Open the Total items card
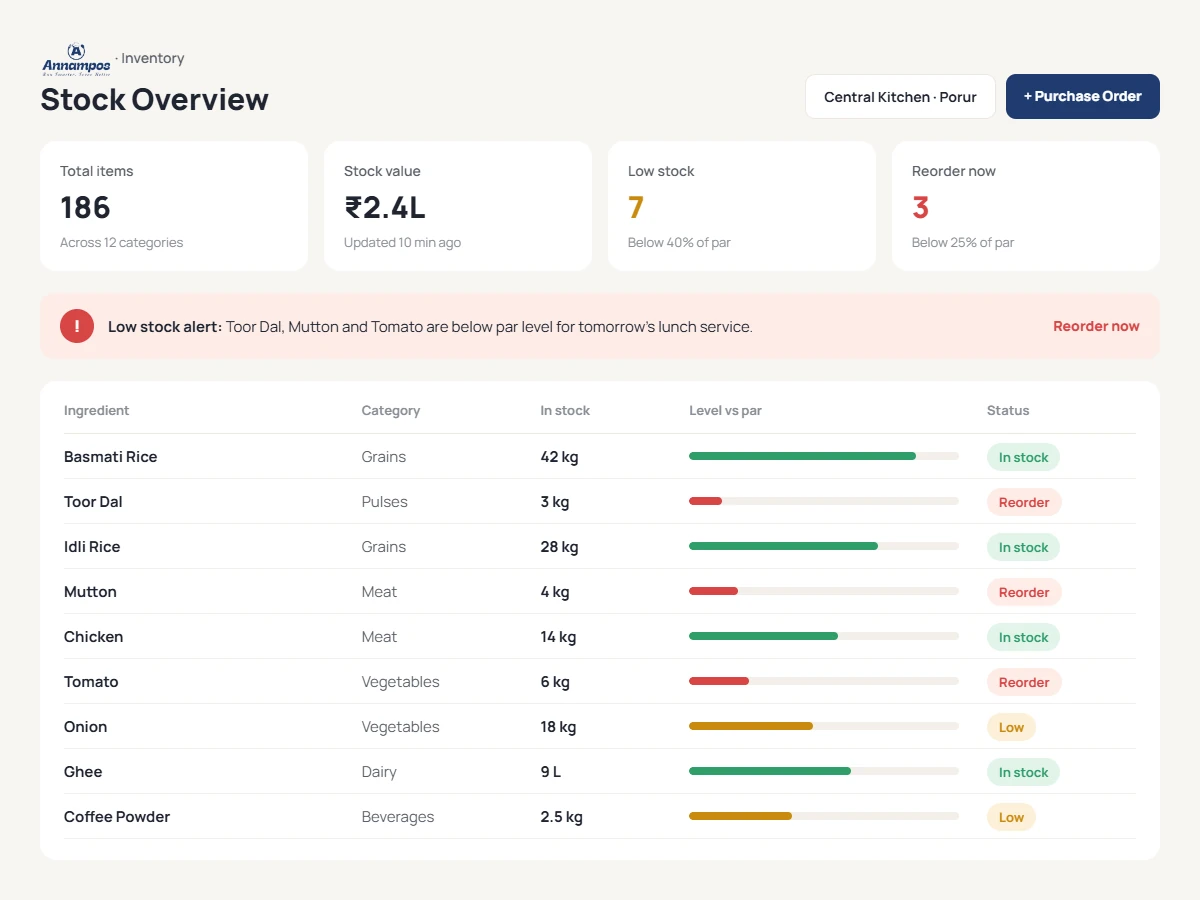 (x=174, y=206)
